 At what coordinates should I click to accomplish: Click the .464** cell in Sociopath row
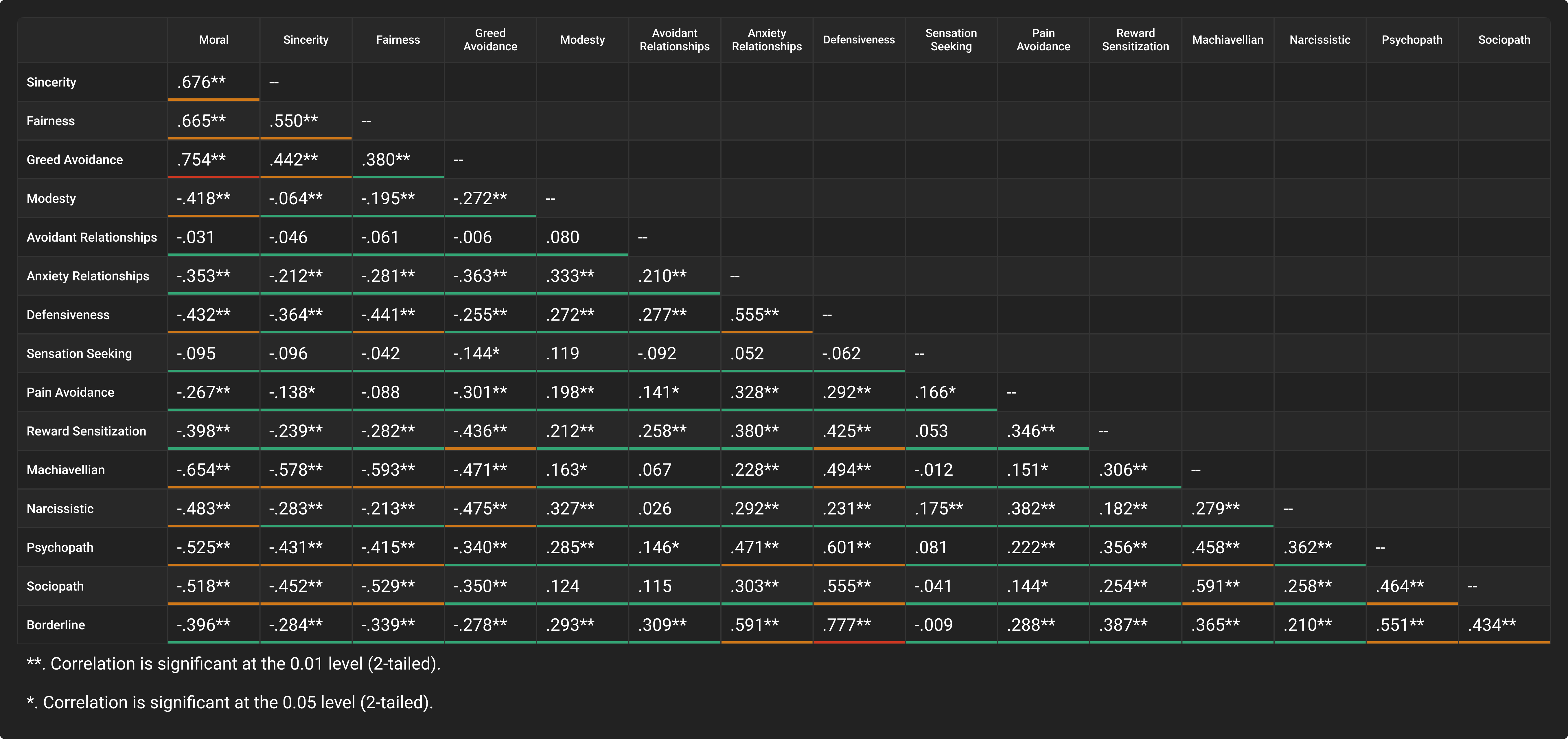(1412, 586)
